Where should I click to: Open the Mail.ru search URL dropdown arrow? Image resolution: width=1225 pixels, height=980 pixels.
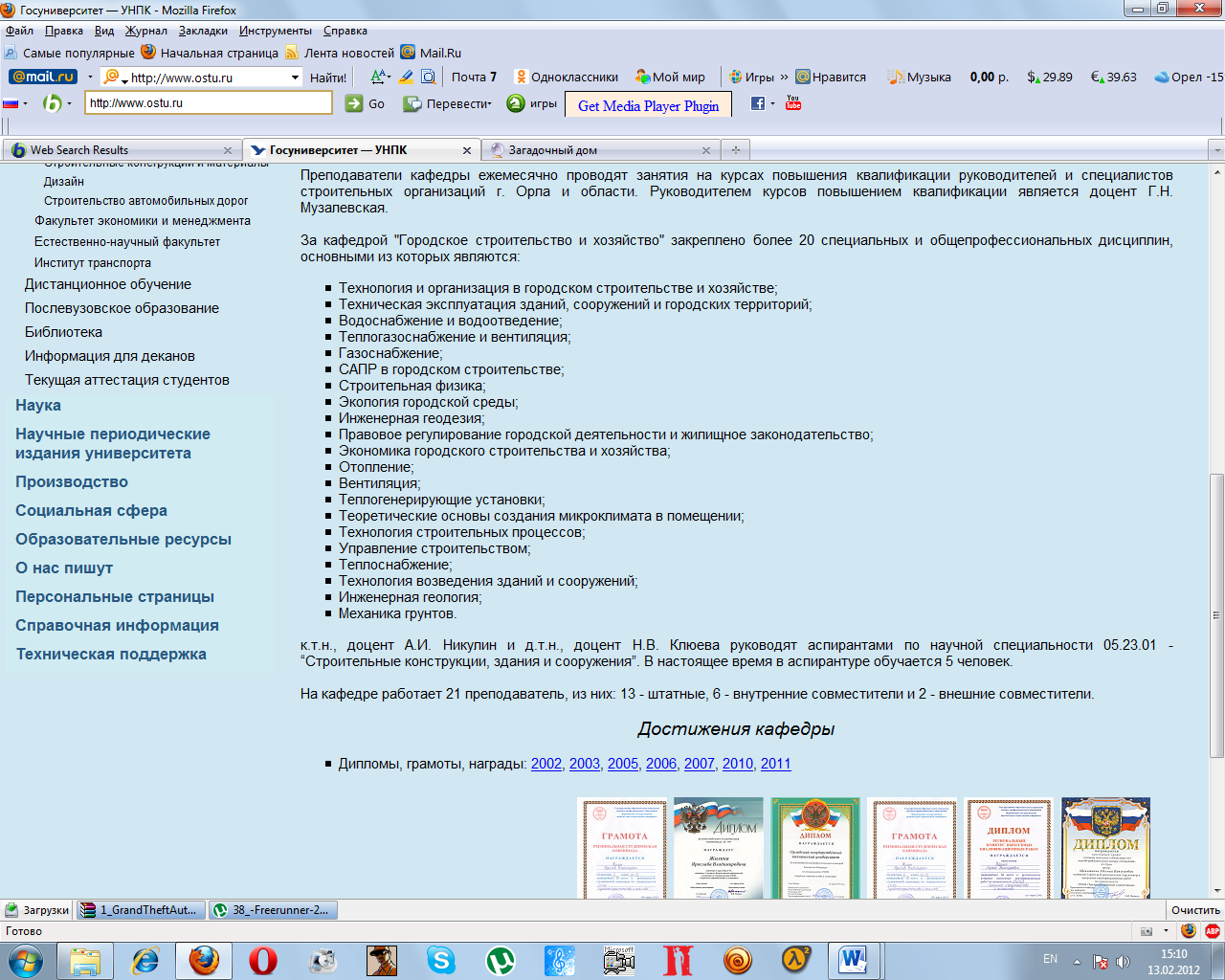(x=295, y=78)
